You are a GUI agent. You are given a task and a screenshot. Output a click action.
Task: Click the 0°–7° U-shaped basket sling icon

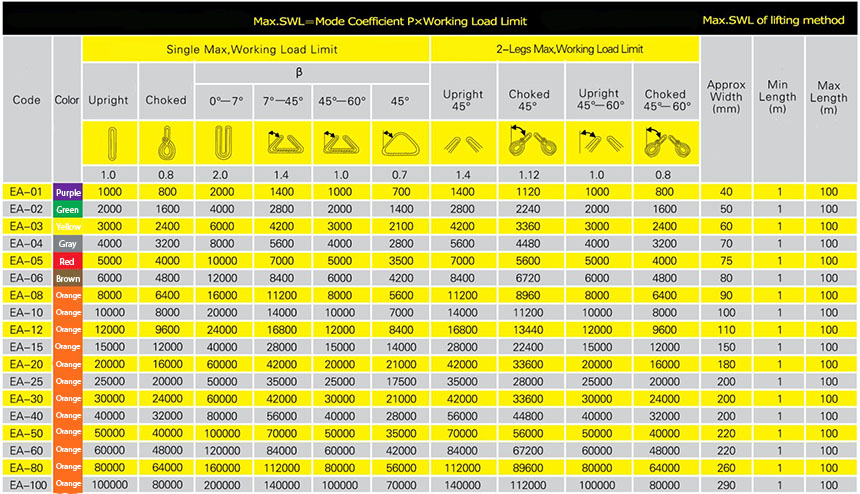pos(224,144)
